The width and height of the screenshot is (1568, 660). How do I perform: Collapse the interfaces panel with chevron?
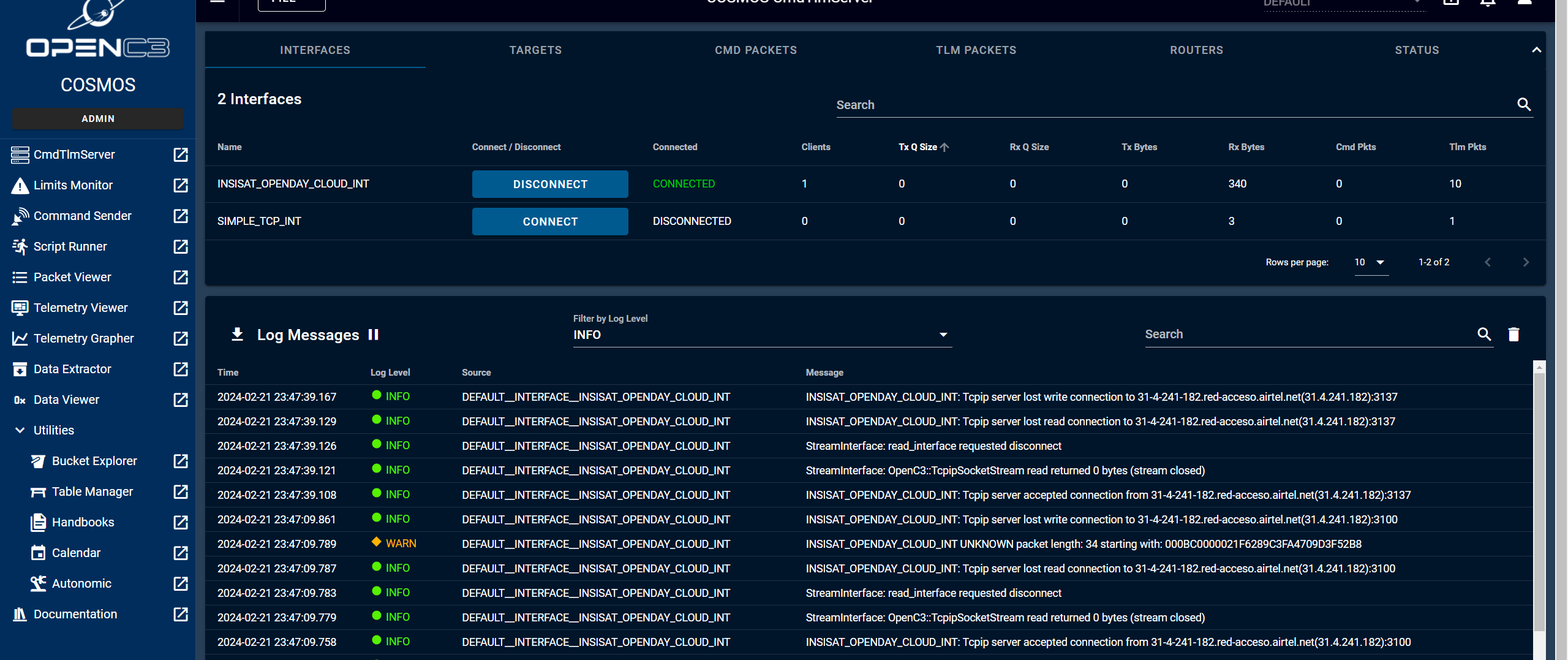1536,50
